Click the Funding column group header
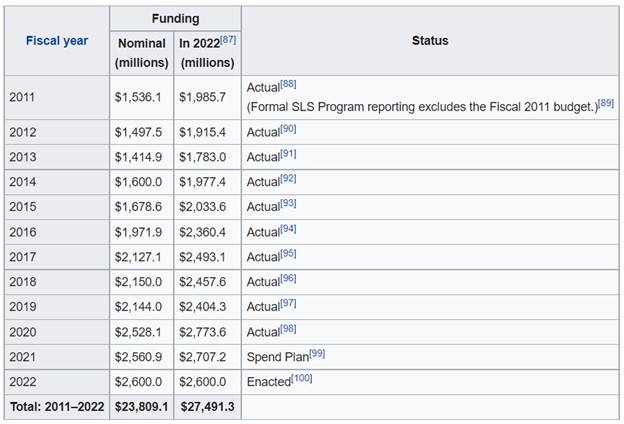The width and height of the screenshot is (624, 424). tap(176, 19)
